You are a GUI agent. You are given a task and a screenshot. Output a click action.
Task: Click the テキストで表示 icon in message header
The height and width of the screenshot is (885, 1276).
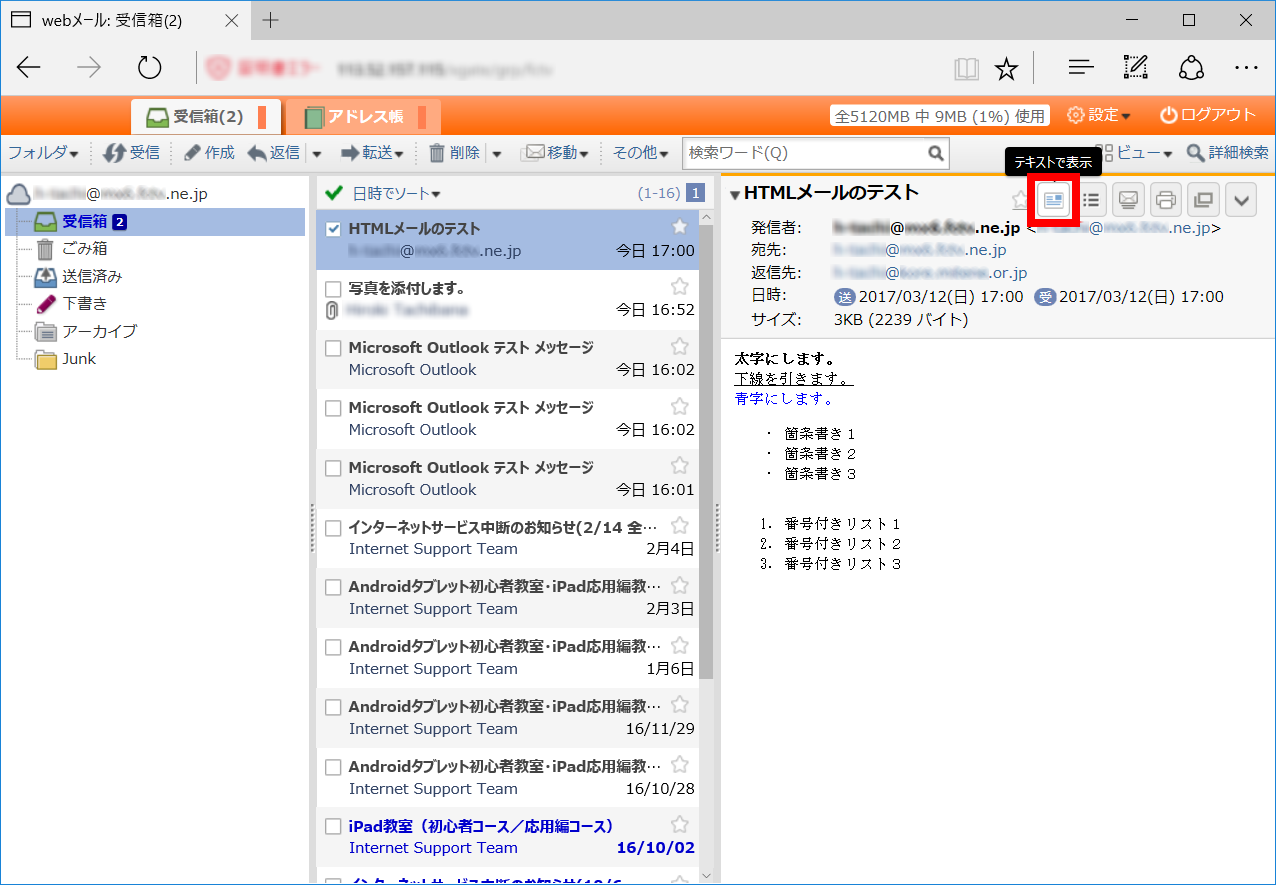pyautogui.click(x=1053, y=200)
